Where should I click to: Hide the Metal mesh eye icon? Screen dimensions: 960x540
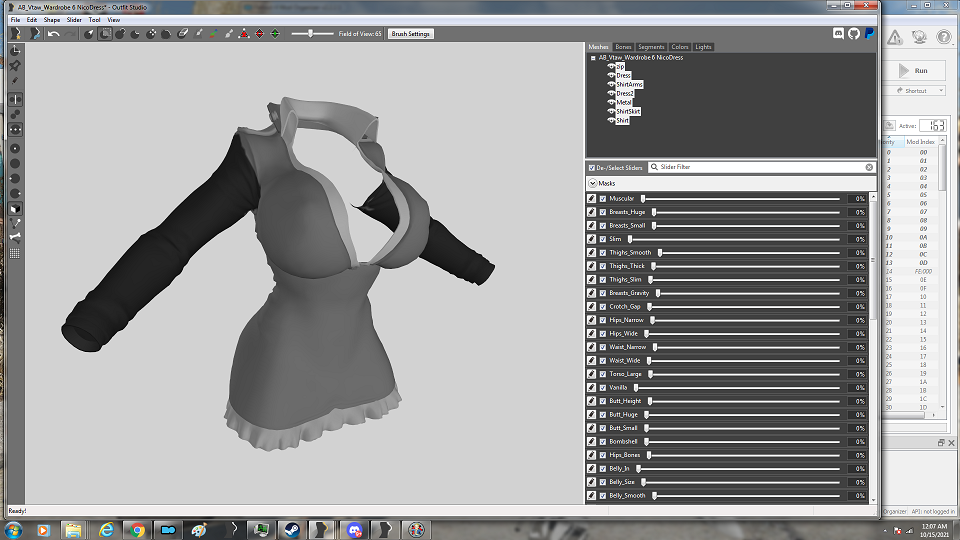click(611, 102)
